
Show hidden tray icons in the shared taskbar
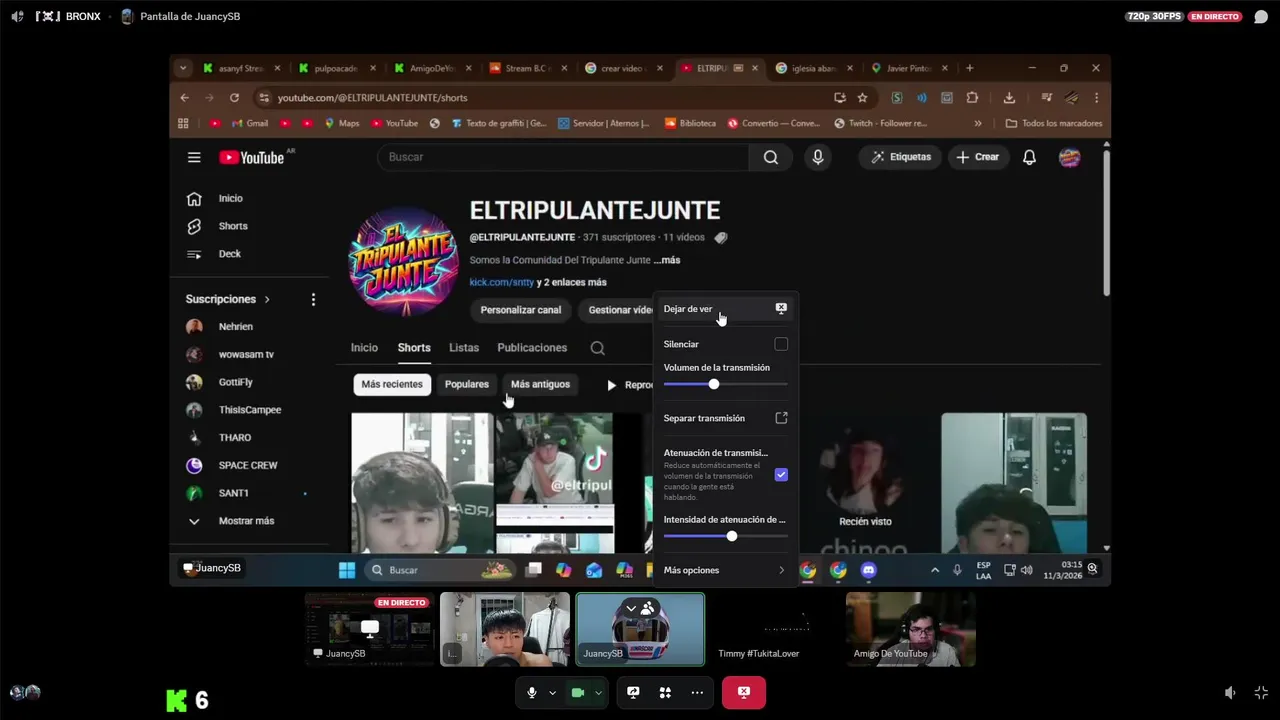[x=935, y=570]
